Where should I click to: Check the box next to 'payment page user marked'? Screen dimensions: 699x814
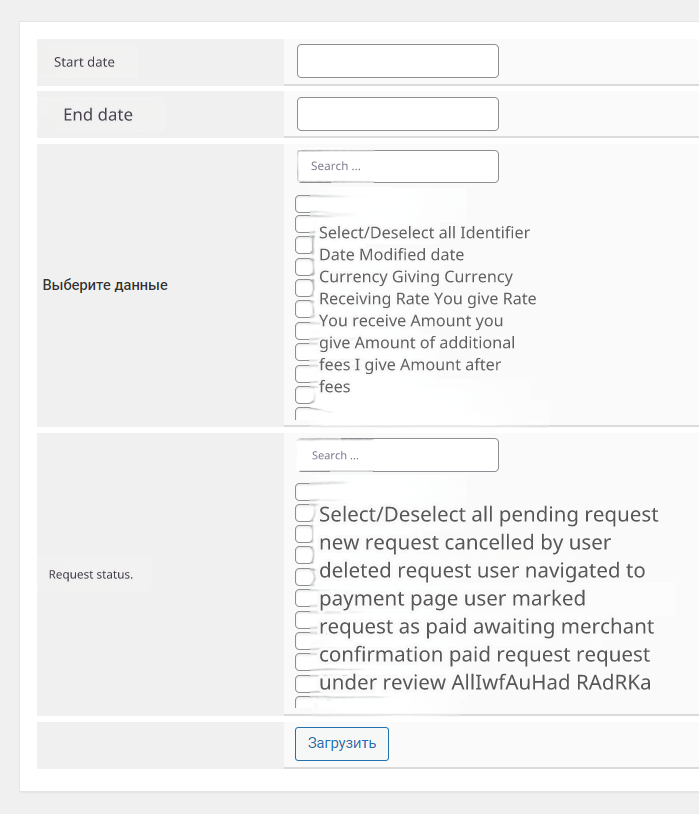tap(304, 598)
